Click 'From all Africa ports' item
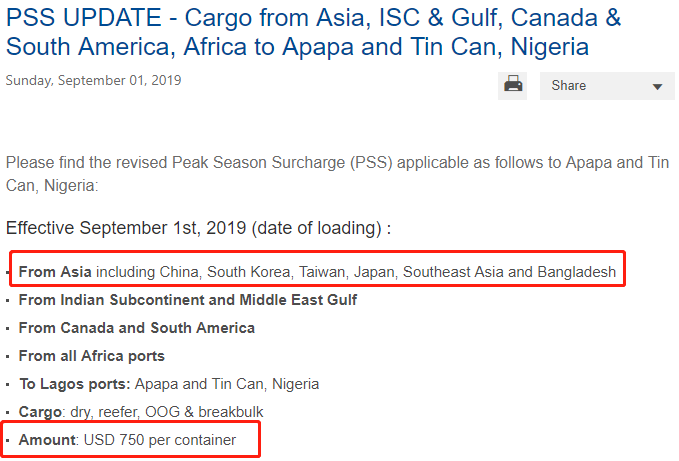The width and height of the screenshot is (679, 461). point(92,355)
